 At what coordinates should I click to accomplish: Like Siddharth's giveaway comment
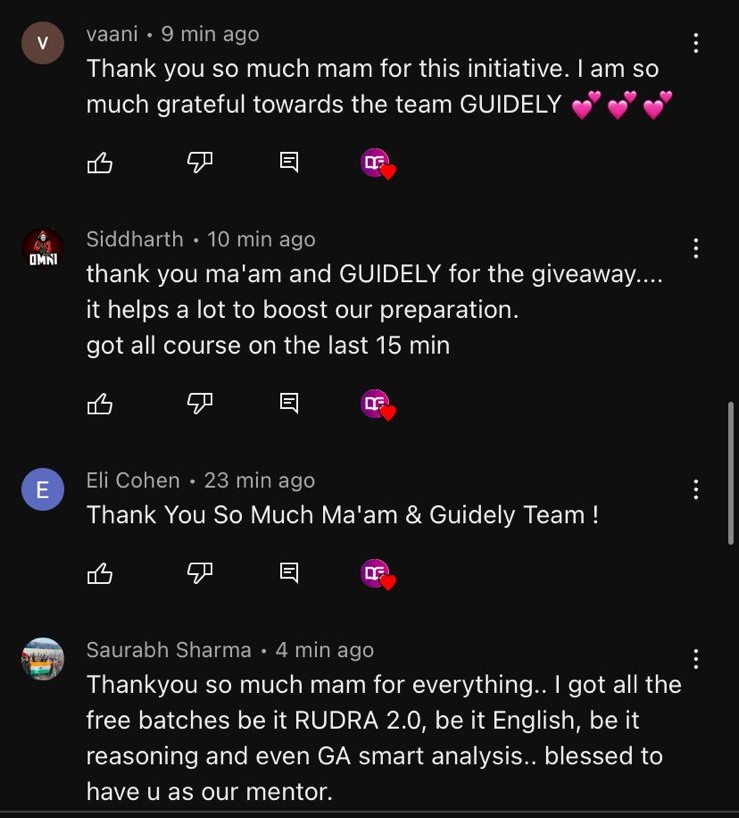click(100, 404)
